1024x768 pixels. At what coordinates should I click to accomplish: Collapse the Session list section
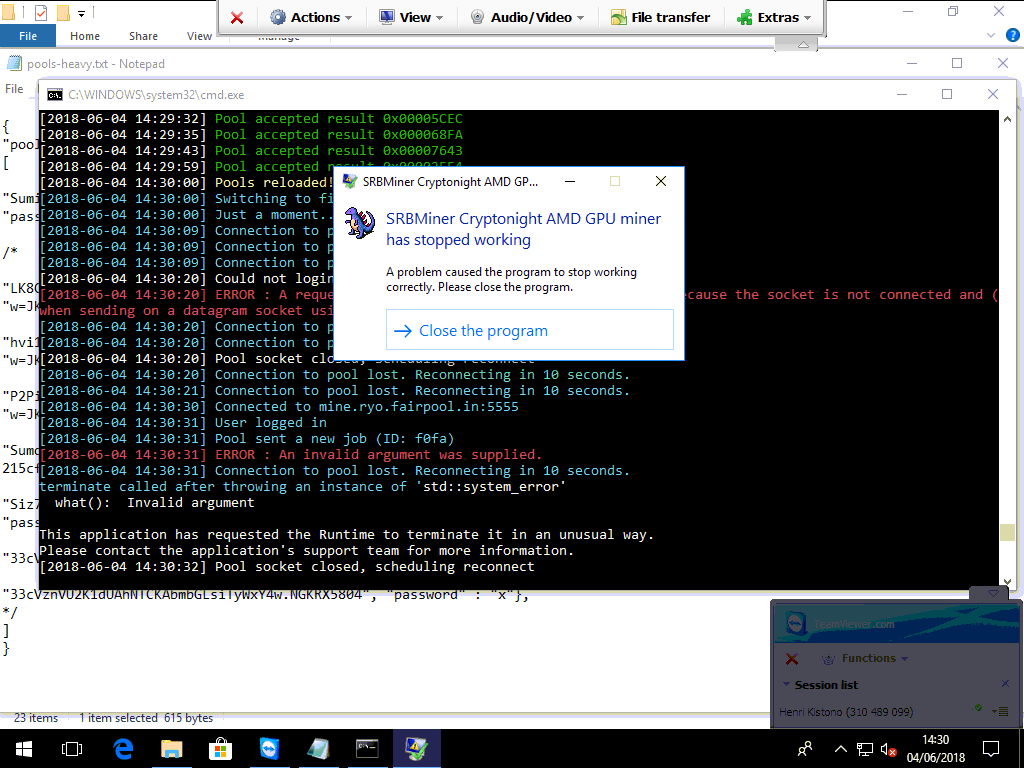coord(786,684)
